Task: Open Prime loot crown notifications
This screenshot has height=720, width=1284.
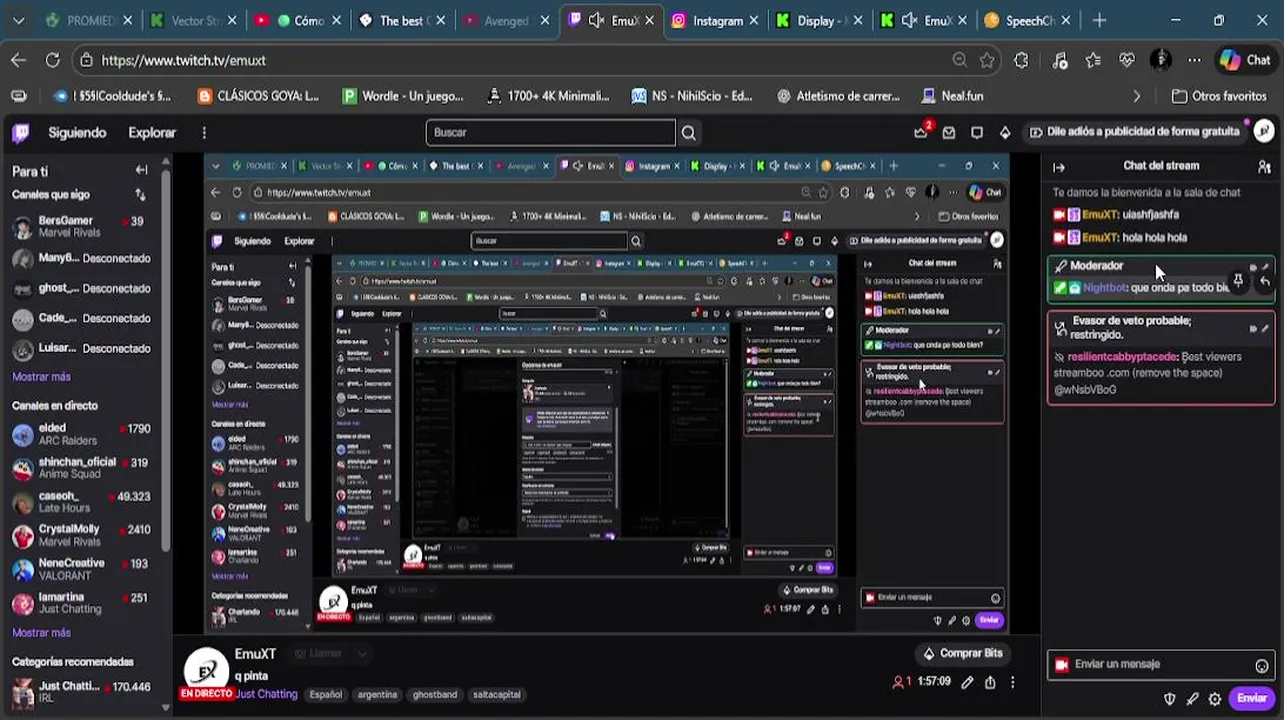Action: [x=921, y=132]
